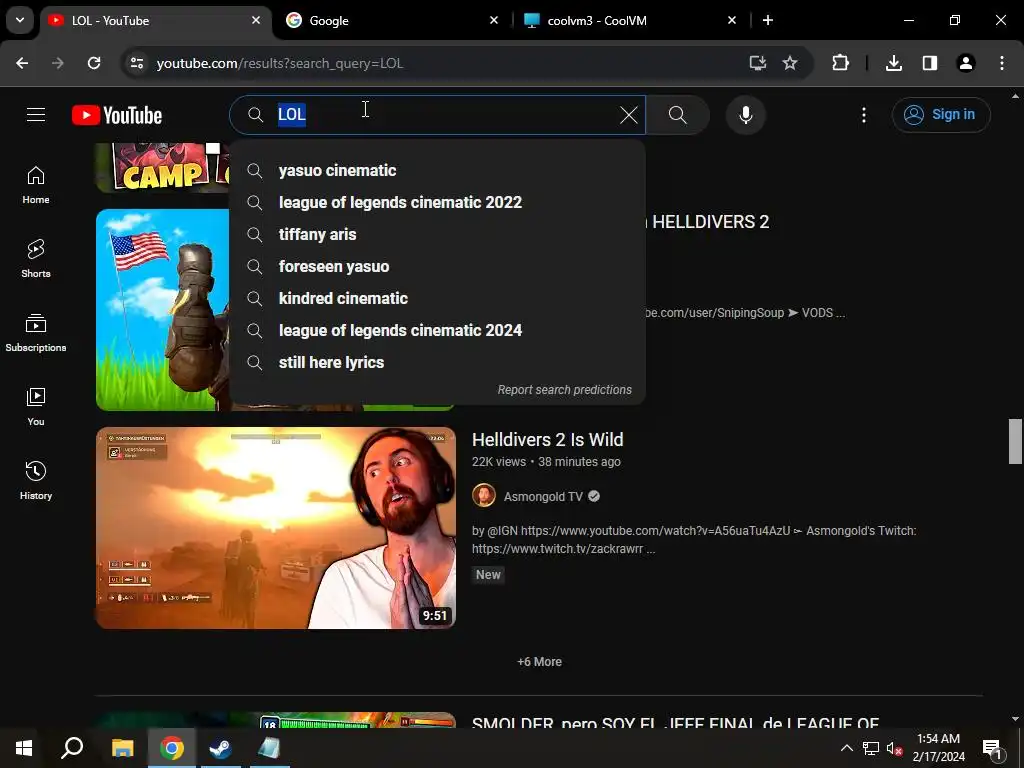
Task: Open Shorts in the sidebar
Action: pyautogui.click(x=36, y=259)
